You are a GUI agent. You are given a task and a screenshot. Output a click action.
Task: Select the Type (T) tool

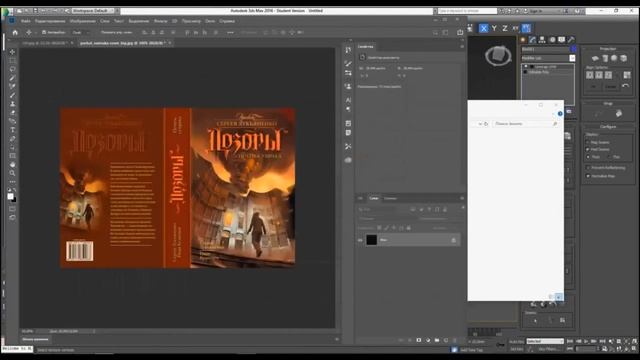(12, 130)
